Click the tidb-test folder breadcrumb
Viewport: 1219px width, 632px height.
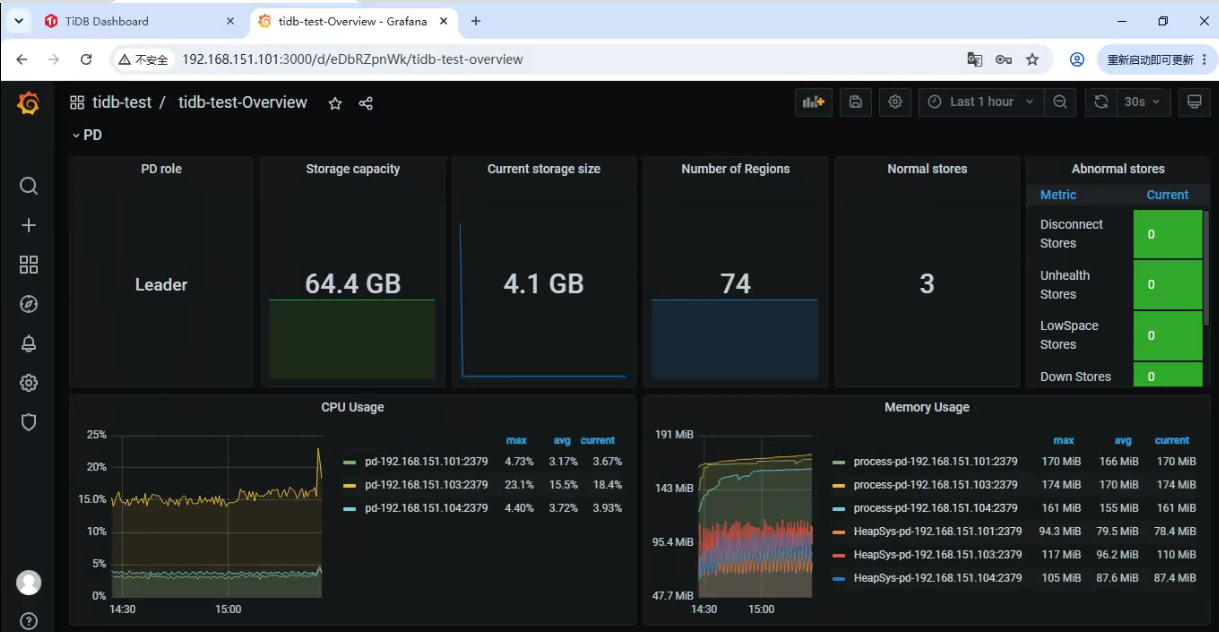pos(122,102)
